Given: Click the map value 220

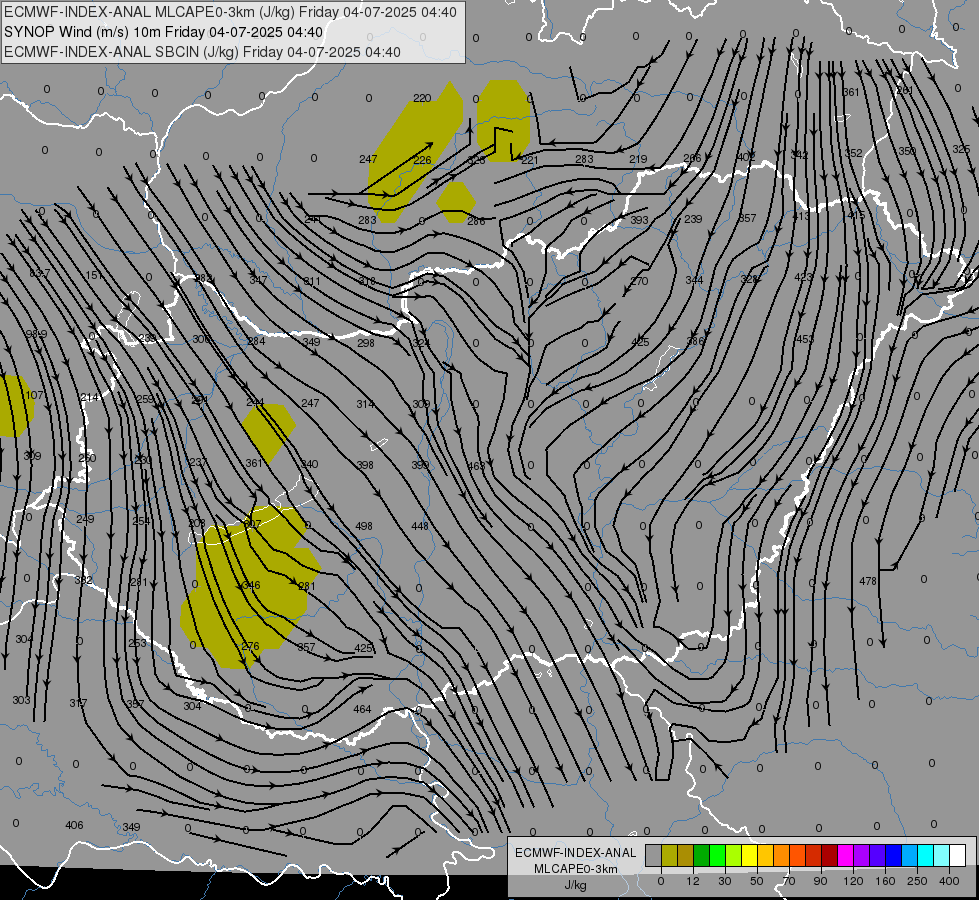Looking at the screenshot, I should coord(422,98).
